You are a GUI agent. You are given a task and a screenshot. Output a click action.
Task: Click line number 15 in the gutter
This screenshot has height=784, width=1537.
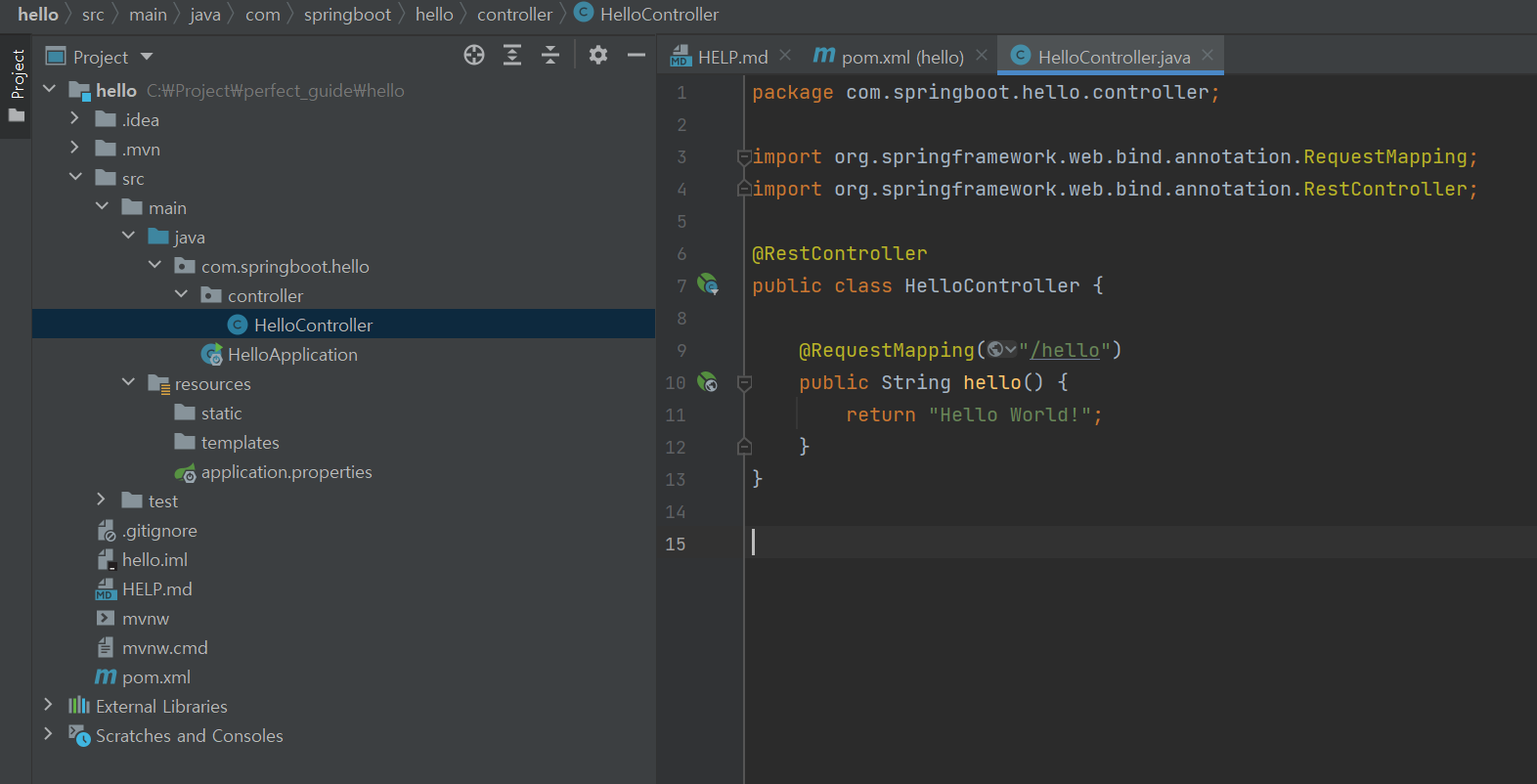click(676, 544)
